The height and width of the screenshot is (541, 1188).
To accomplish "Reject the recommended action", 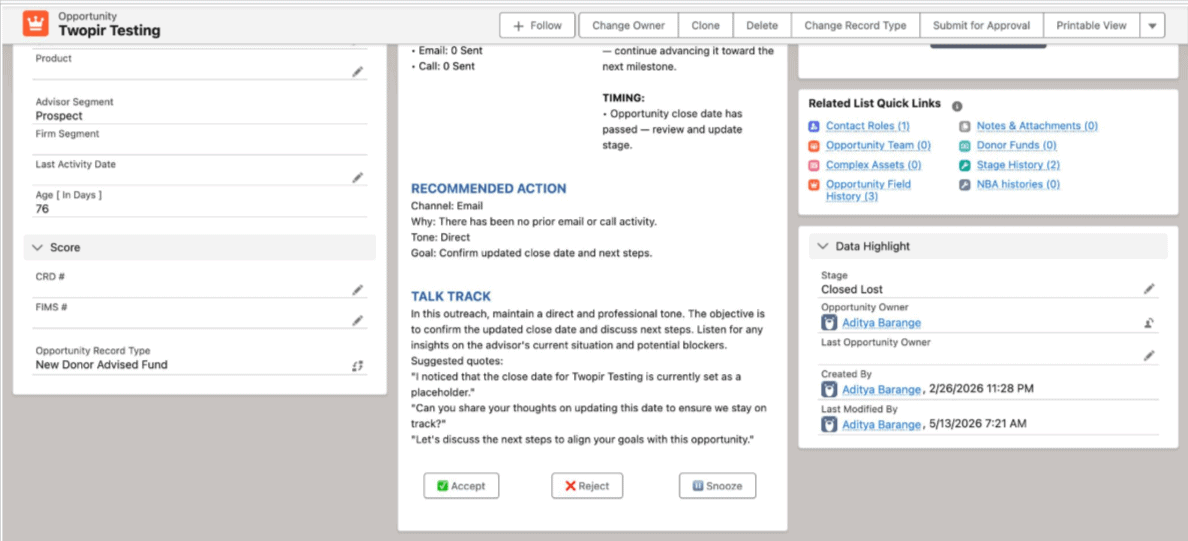I will coord(587,486).
